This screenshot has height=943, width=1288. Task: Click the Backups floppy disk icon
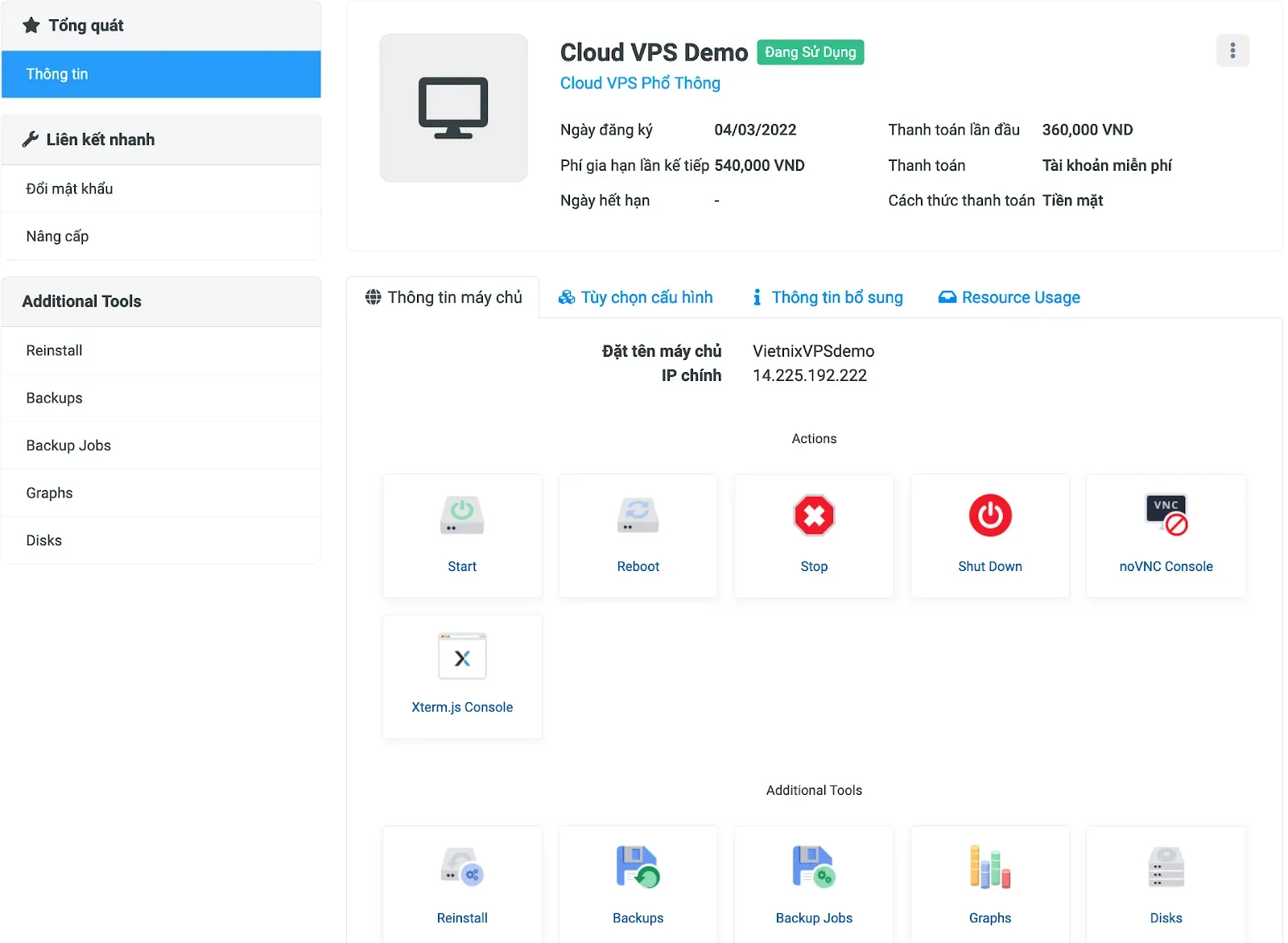pyautogui.click(x=638, y=867)
